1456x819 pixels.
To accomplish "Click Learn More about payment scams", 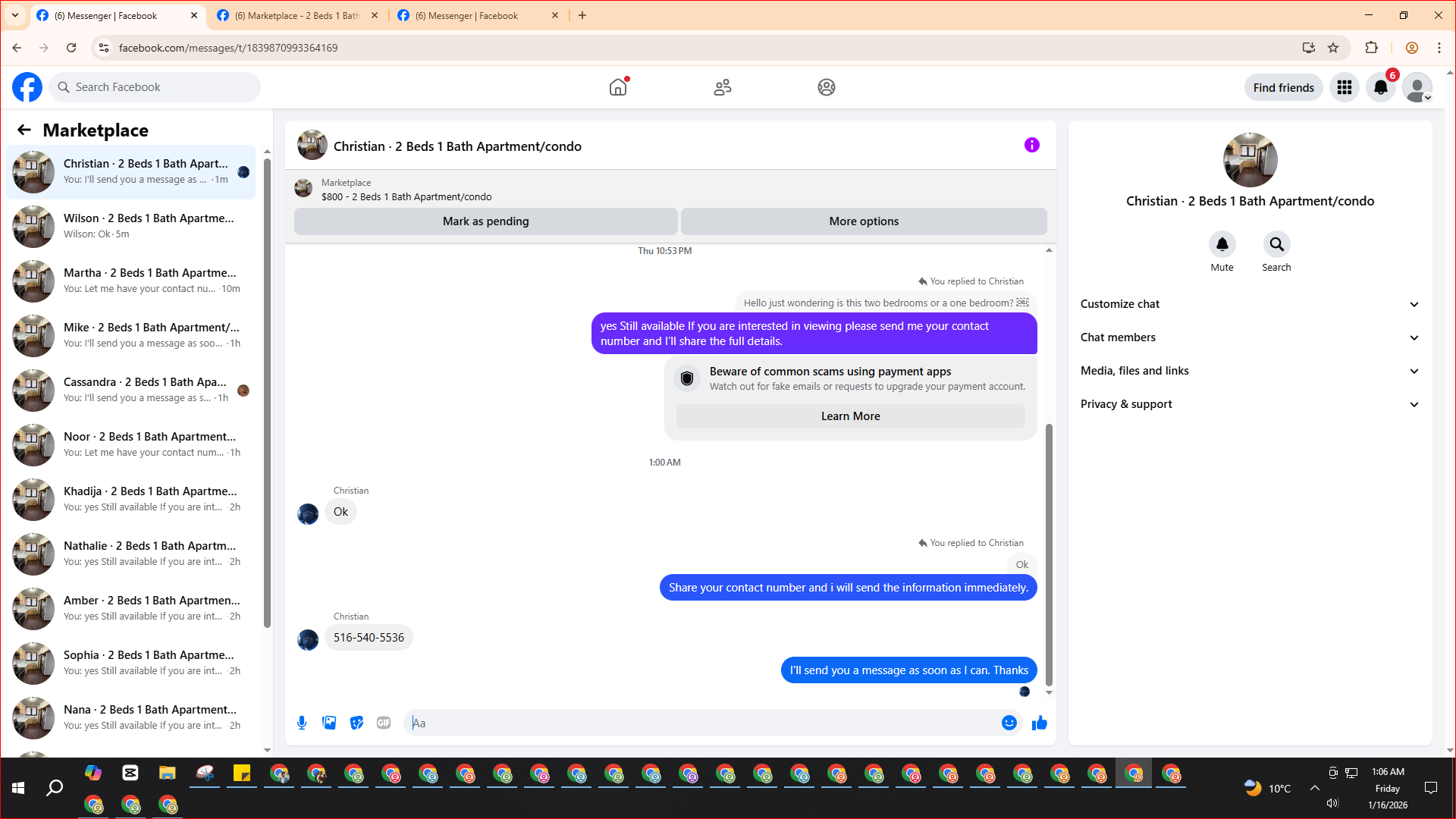I will tap(850, 416).
